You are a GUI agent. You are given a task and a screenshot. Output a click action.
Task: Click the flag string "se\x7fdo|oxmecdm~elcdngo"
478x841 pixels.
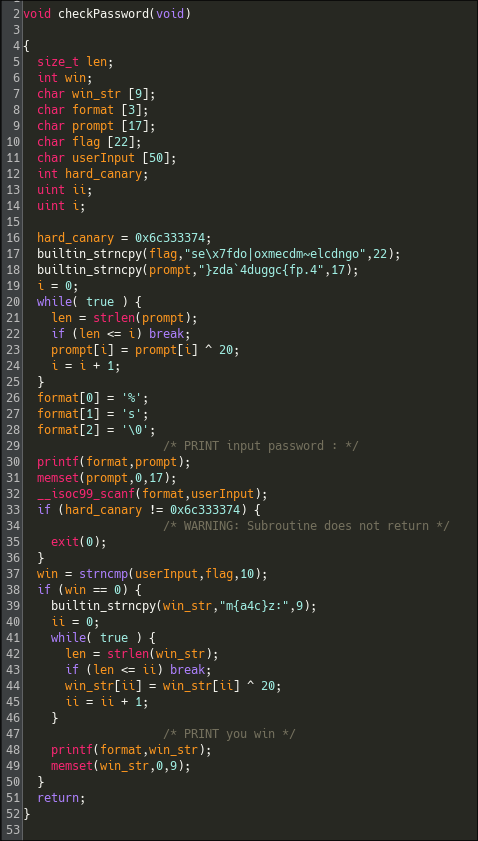coord(273,254)
